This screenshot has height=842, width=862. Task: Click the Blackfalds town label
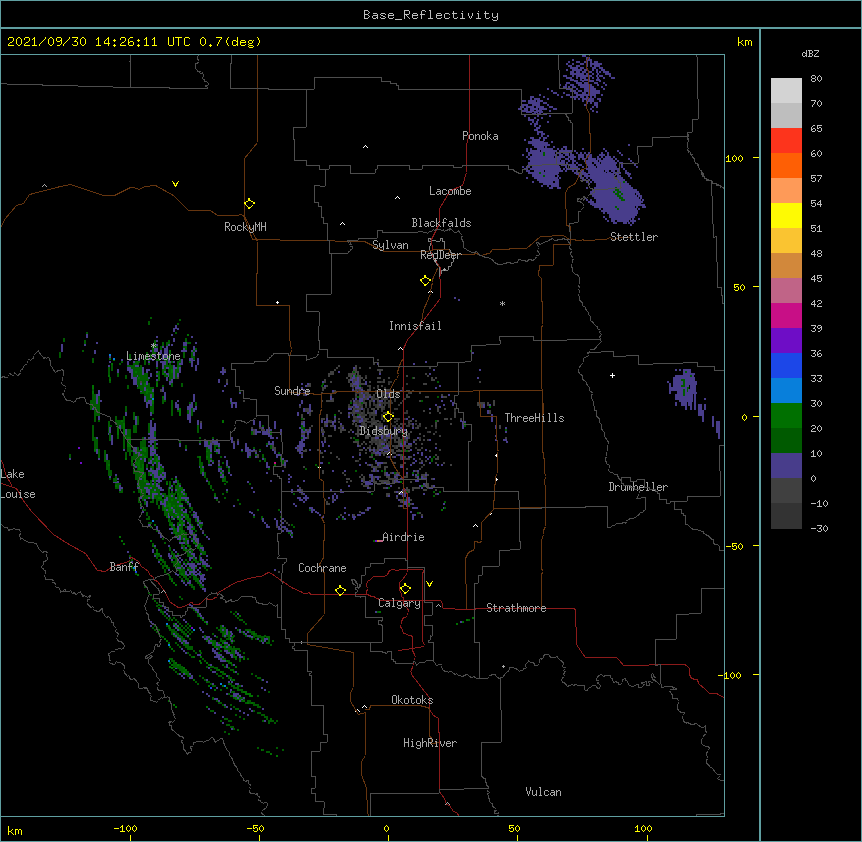(x=441, y=223)
